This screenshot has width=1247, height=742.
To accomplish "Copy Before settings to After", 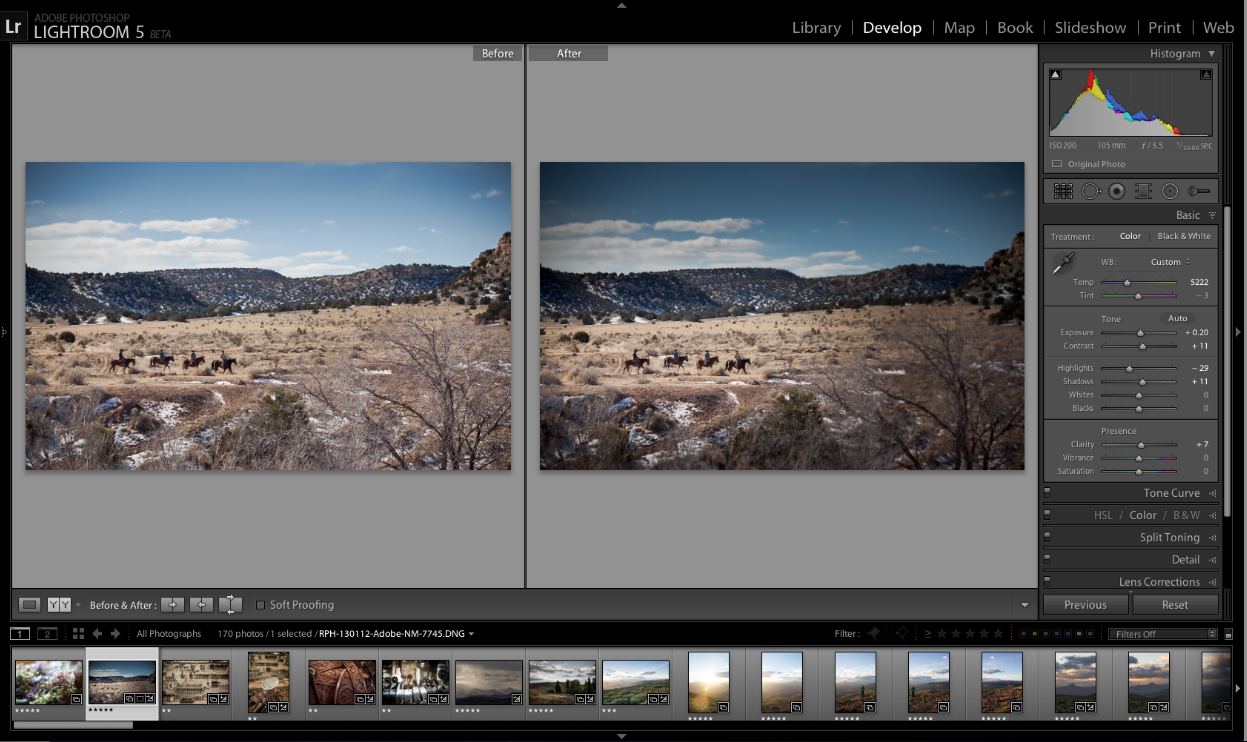I will (173, 604).
